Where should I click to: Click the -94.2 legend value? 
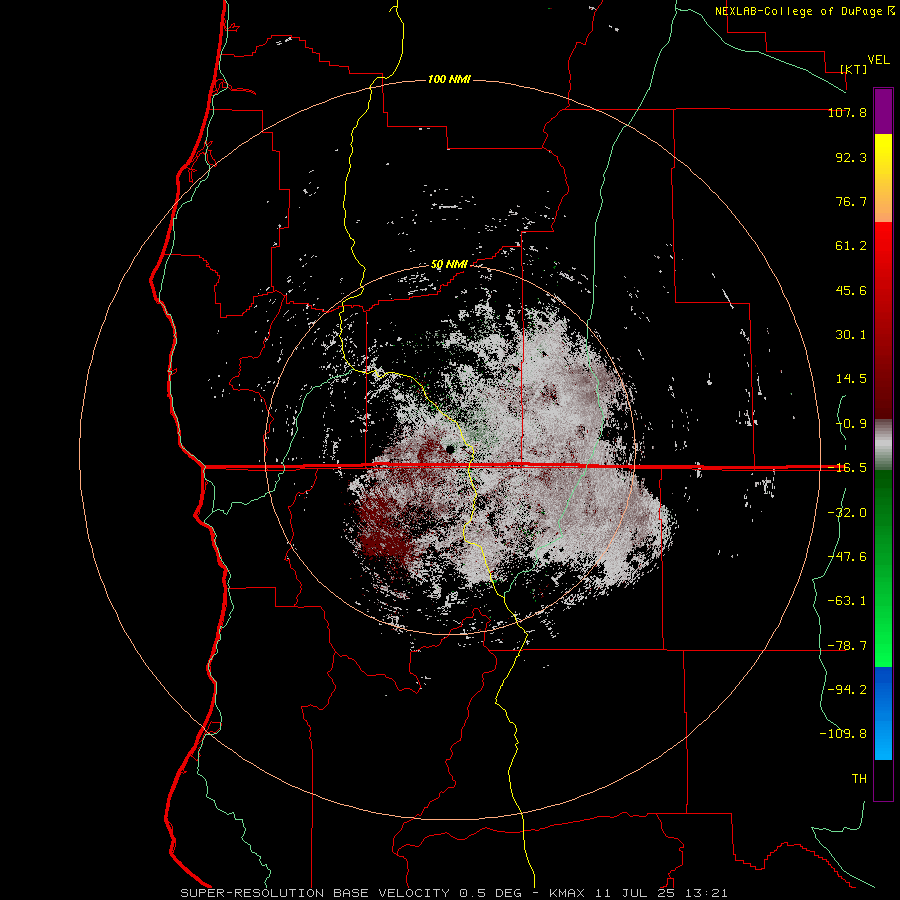point(847,690)
